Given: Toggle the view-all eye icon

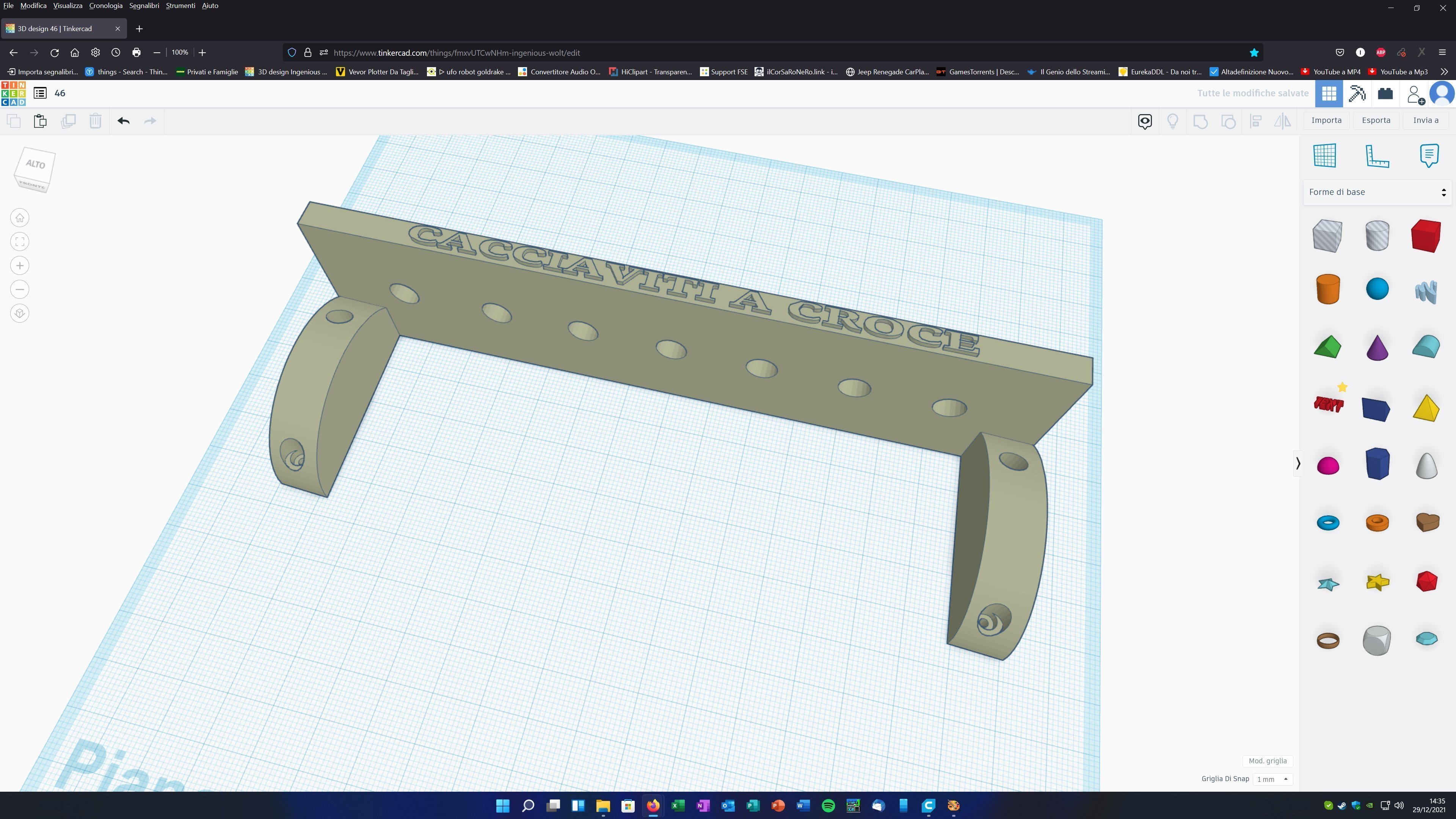Looking at the screenshot, I should point(1145,121).
